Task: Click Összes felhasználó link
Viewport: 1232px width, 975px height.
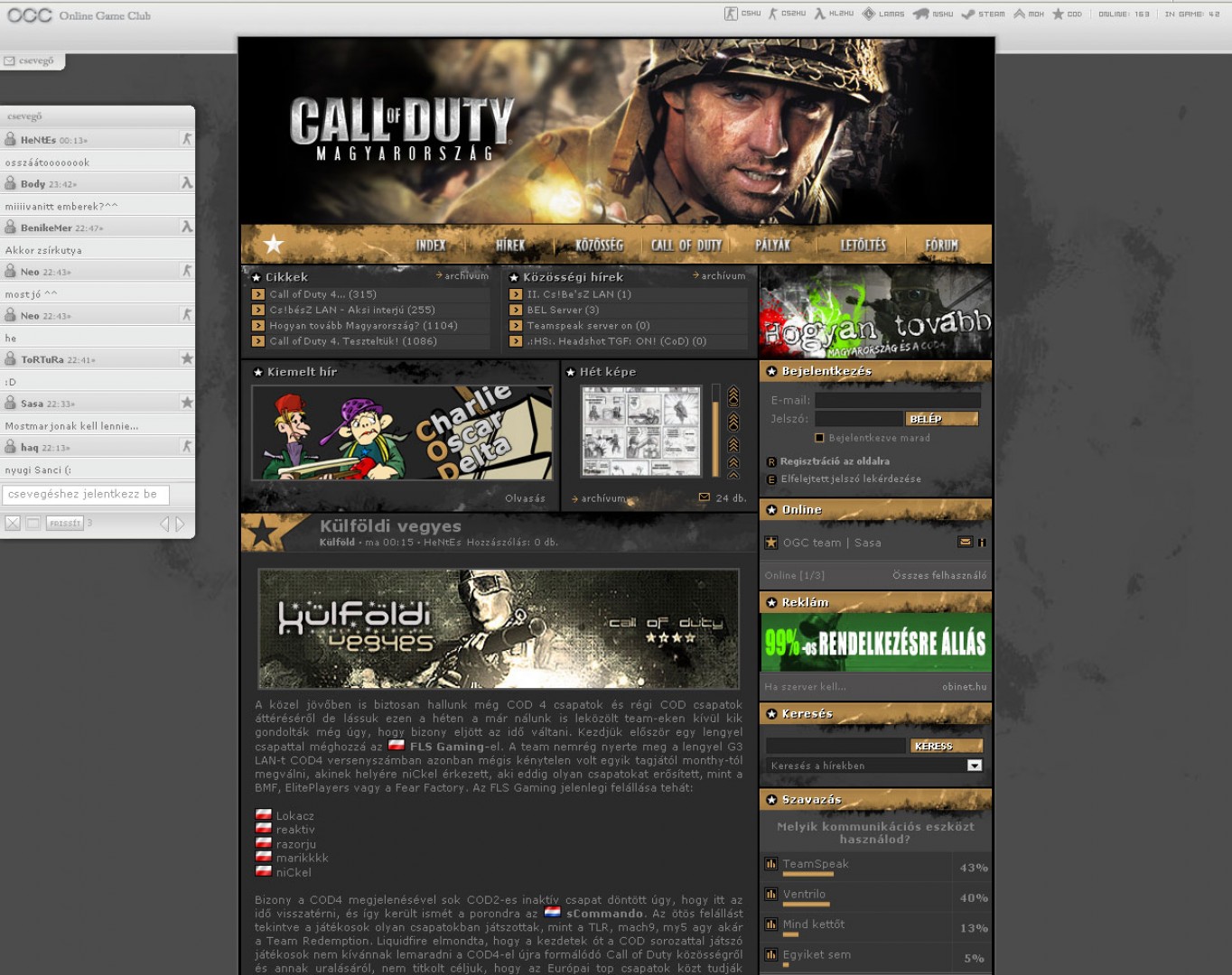Action: pyautogui.click(x=939, y=575)
